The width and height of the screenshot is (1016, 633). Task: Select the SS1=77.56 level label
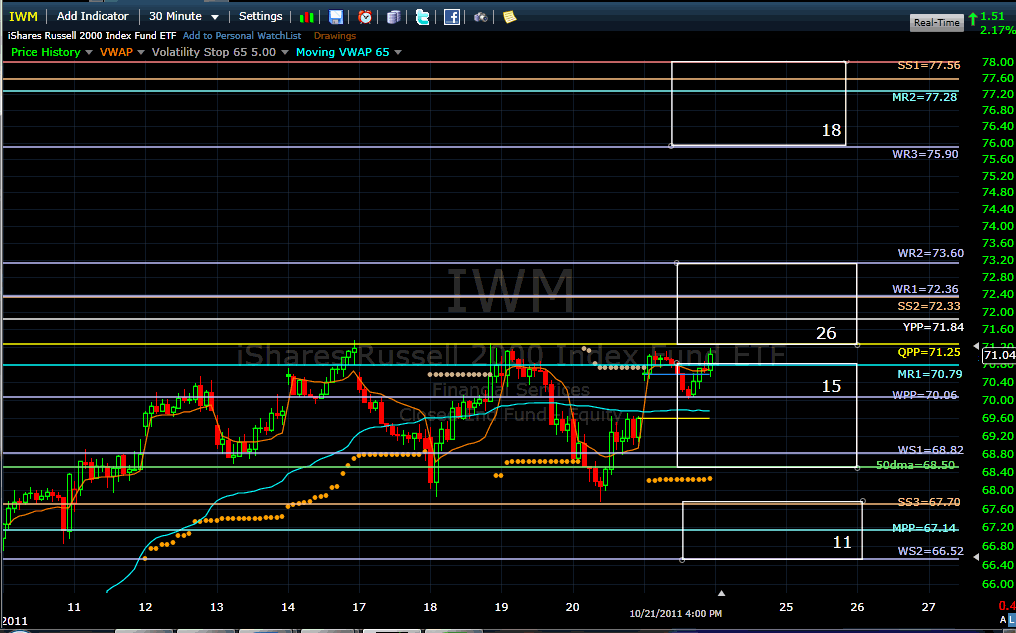[929, 65]
